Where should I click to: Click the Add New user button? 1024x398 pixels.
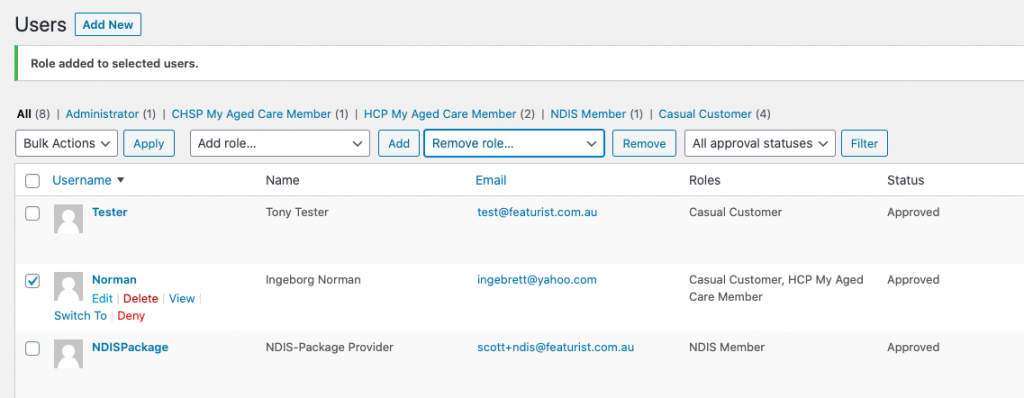[x=108, y=25]
